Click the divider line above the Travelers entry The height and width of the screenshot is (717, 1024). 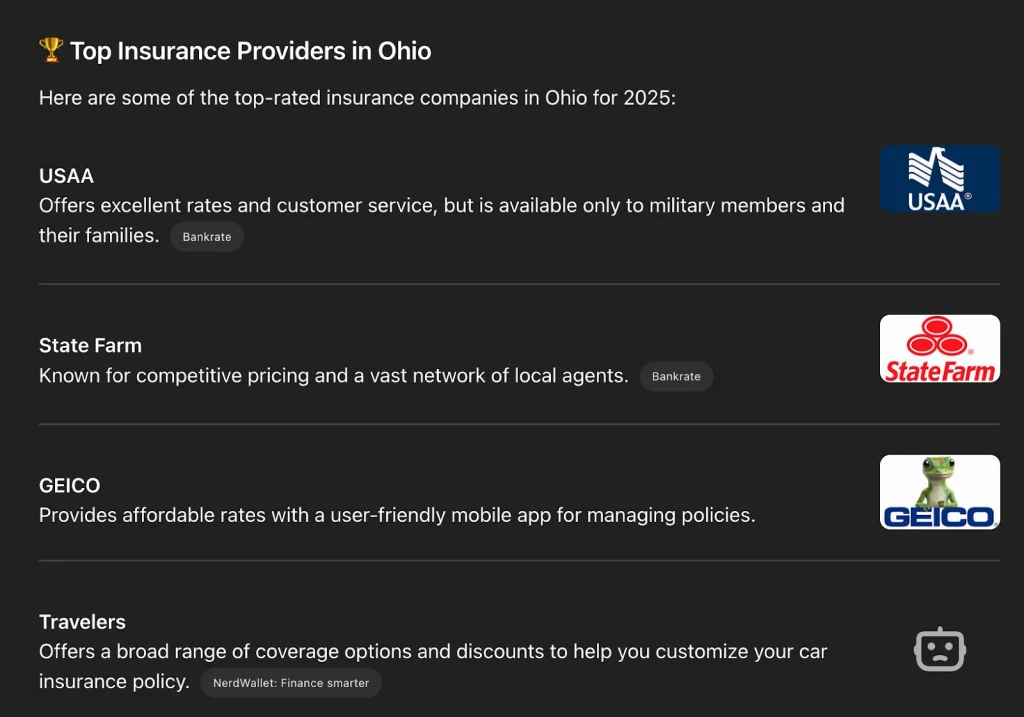[x=519, y=560]
